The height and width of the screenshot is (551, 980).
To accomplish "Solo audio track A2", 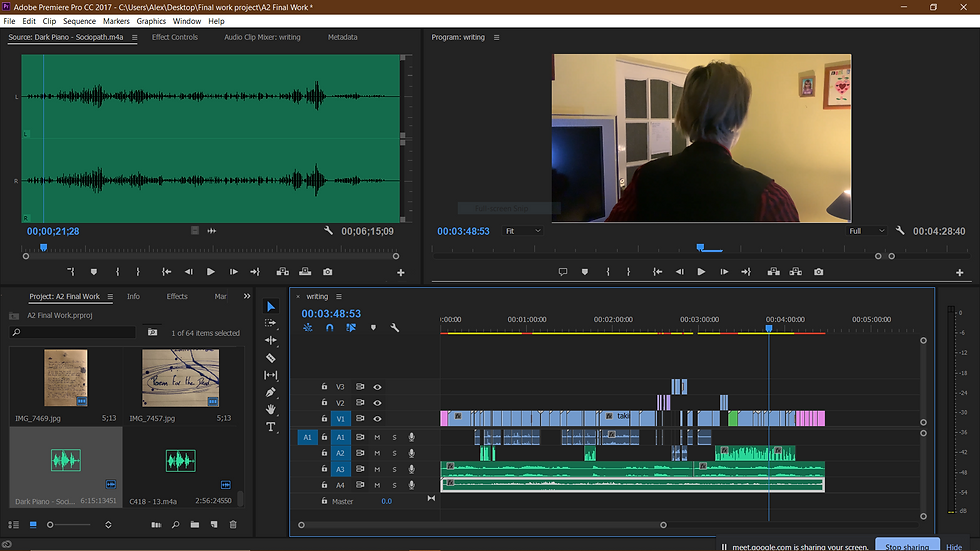I will (394, 453).
